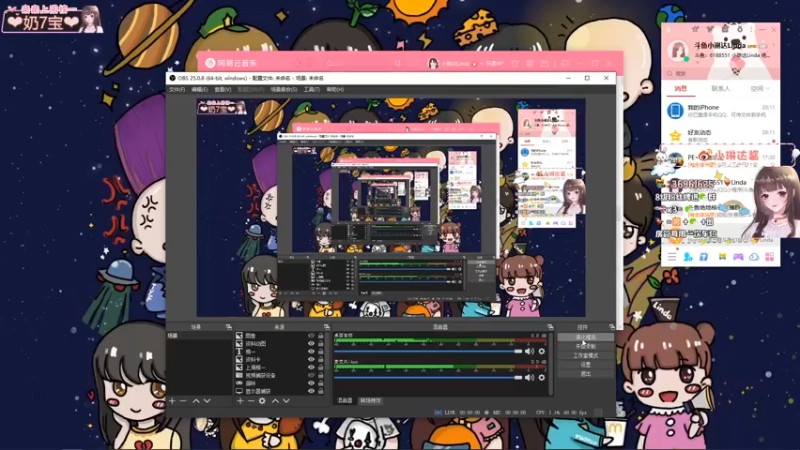Move selected source down in Sources panel
The width and height of the screenshot is (800, 450).
click(x=286, y=401)
